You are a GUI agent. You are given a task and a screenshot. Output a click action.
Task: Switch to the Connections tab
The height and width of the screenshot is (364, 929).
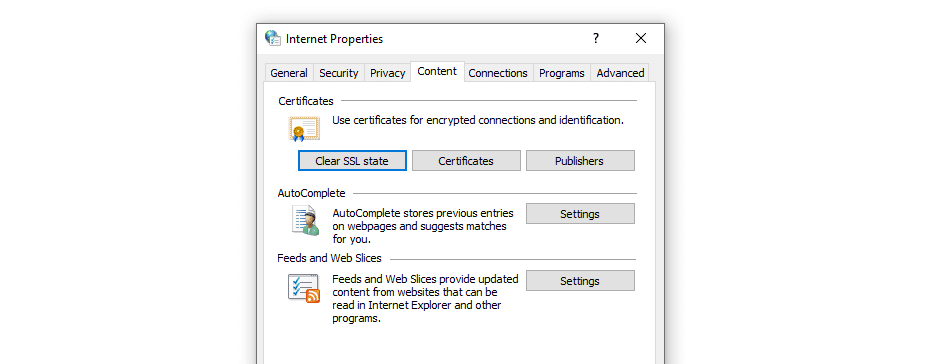coord(498,73)
